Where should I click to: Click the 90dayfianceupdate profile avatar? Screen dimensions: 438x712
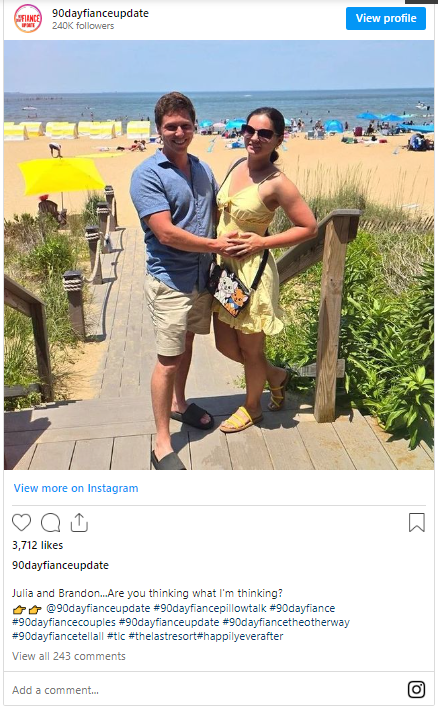click(28, 19)
